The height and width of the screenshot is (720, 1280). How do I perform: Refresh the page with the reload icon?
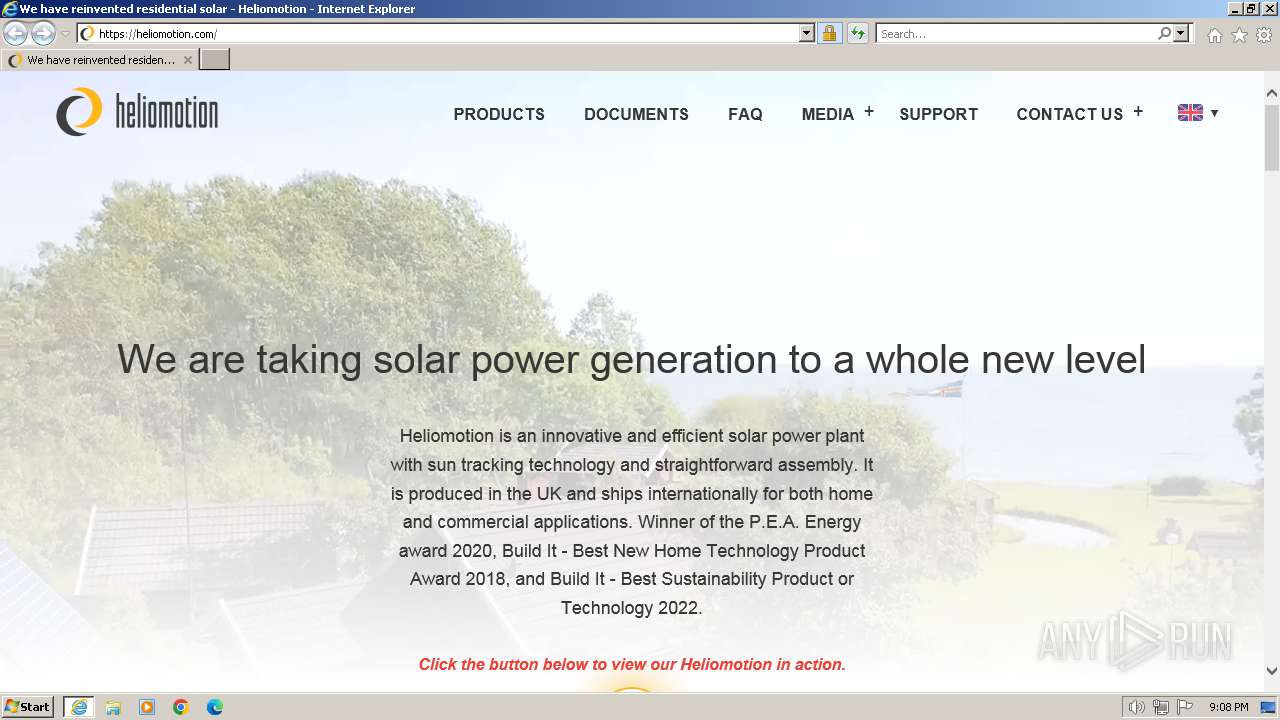click(858, 33)
